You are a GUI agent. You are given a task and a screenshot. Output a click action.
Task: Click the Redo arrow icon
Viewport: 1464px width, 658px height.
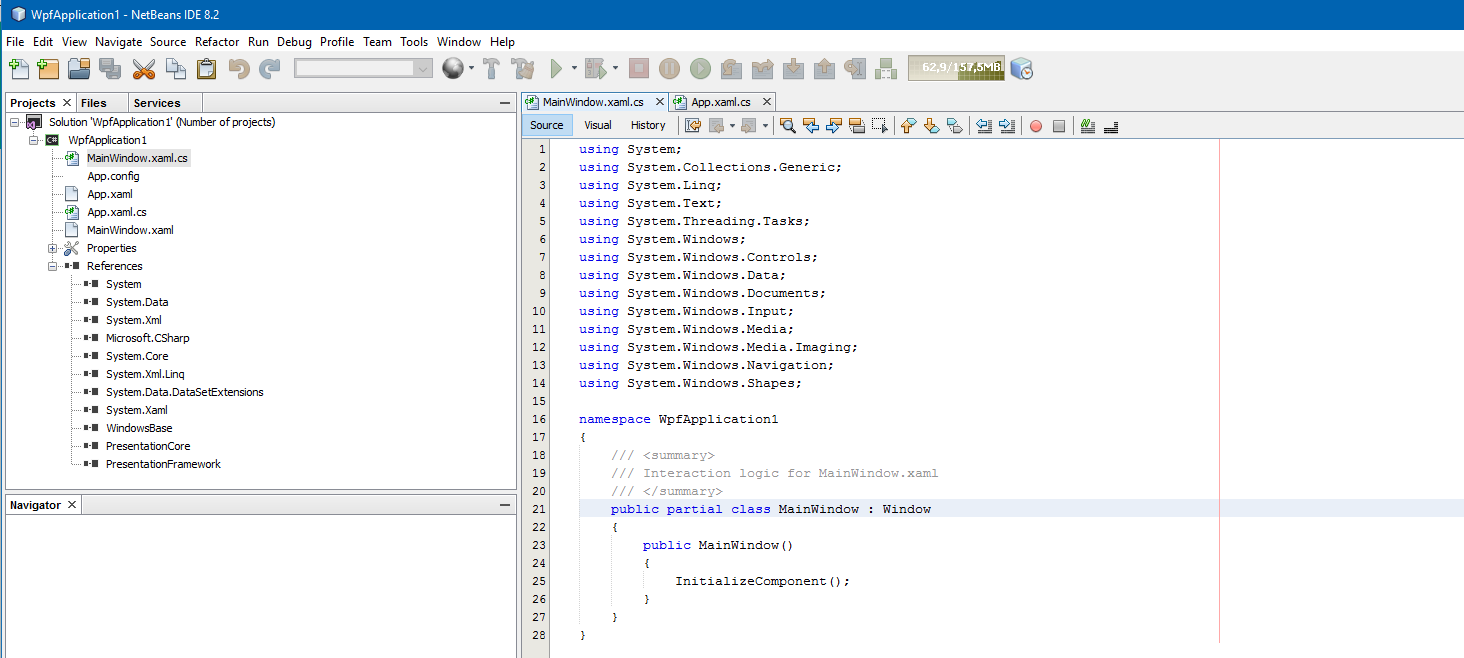click(270, 69)
